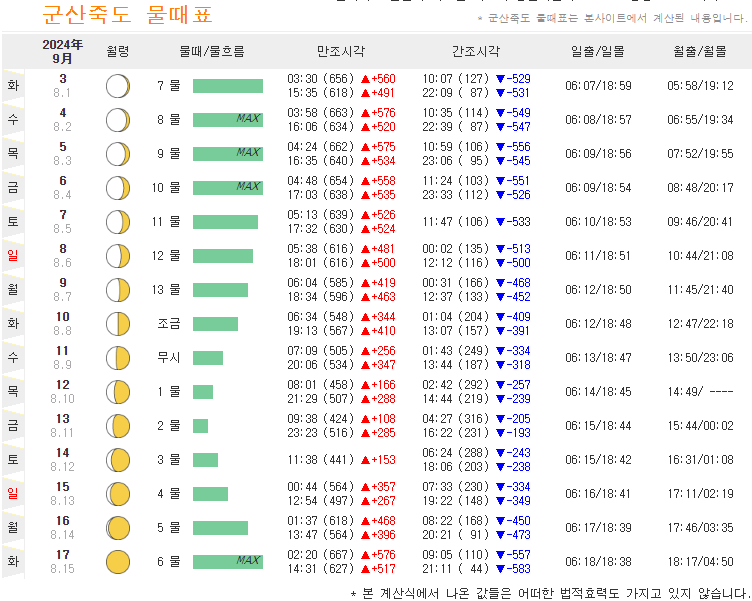Click the 6물 MAX tide flow bar
The height and width of the screenshot is (601, 752).
click(228, 562)
